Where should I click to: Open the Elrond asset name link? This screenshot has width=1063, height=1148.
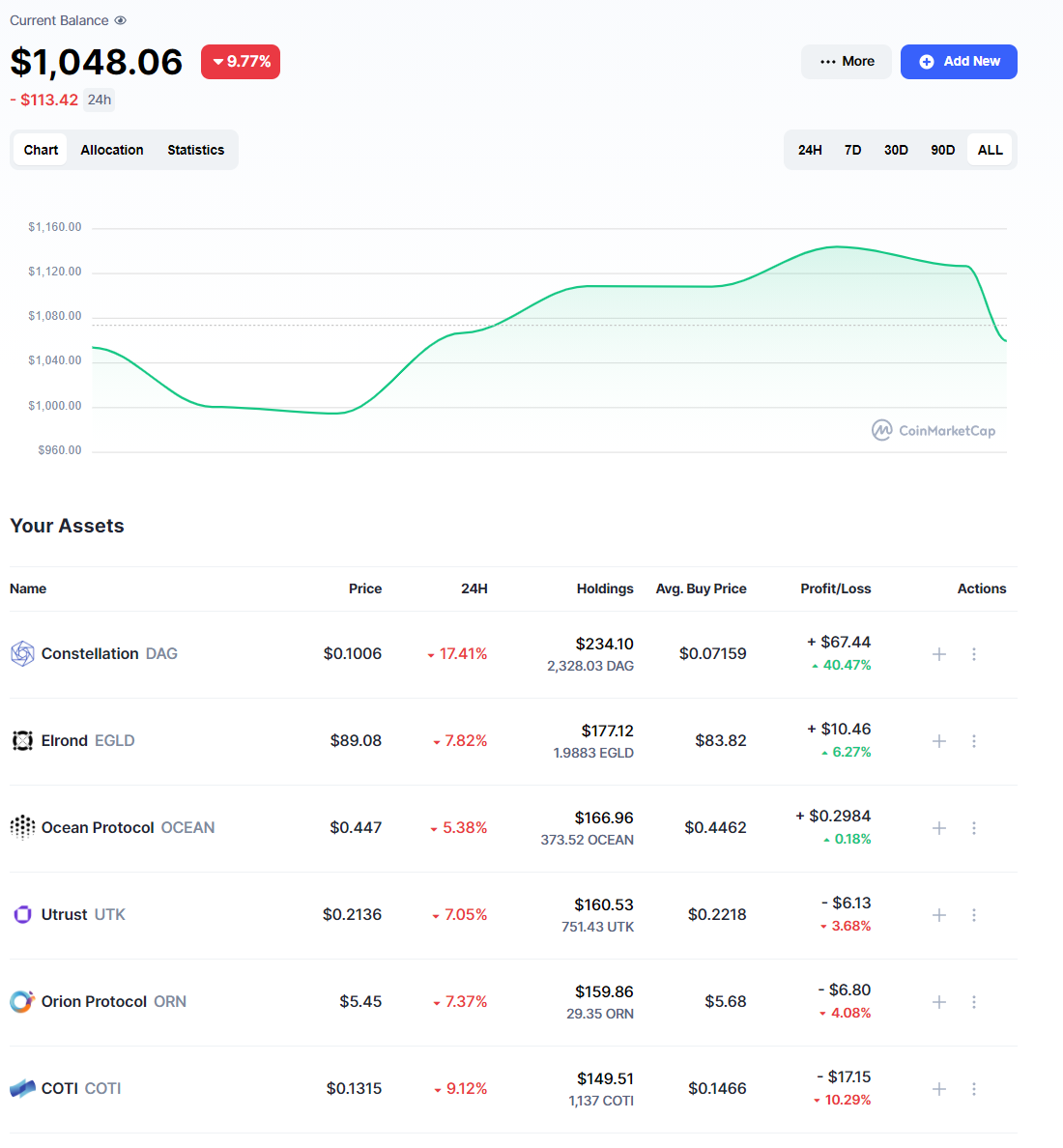click(65, 740)
